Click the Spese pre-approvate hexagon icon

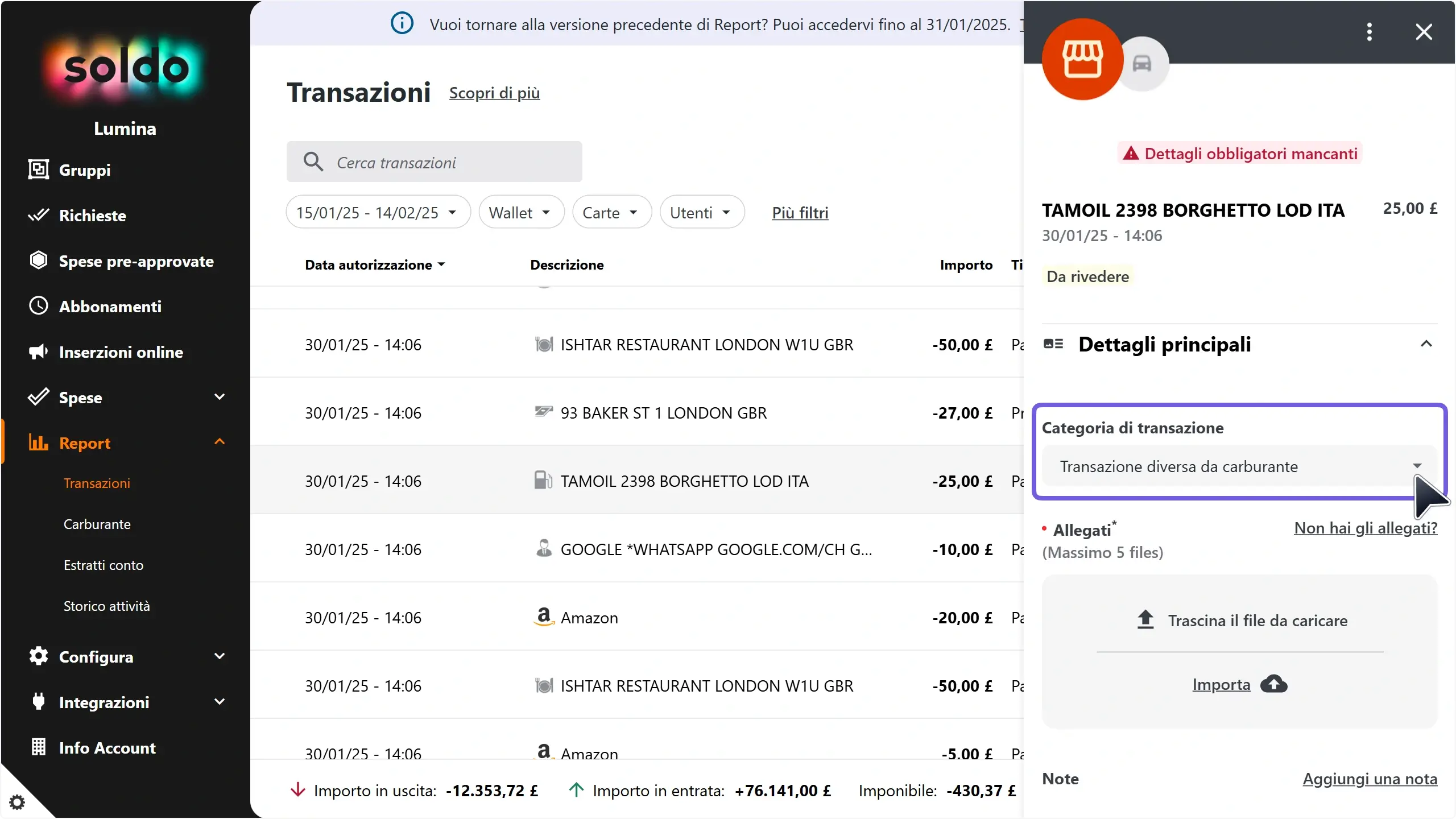(38, 260)
